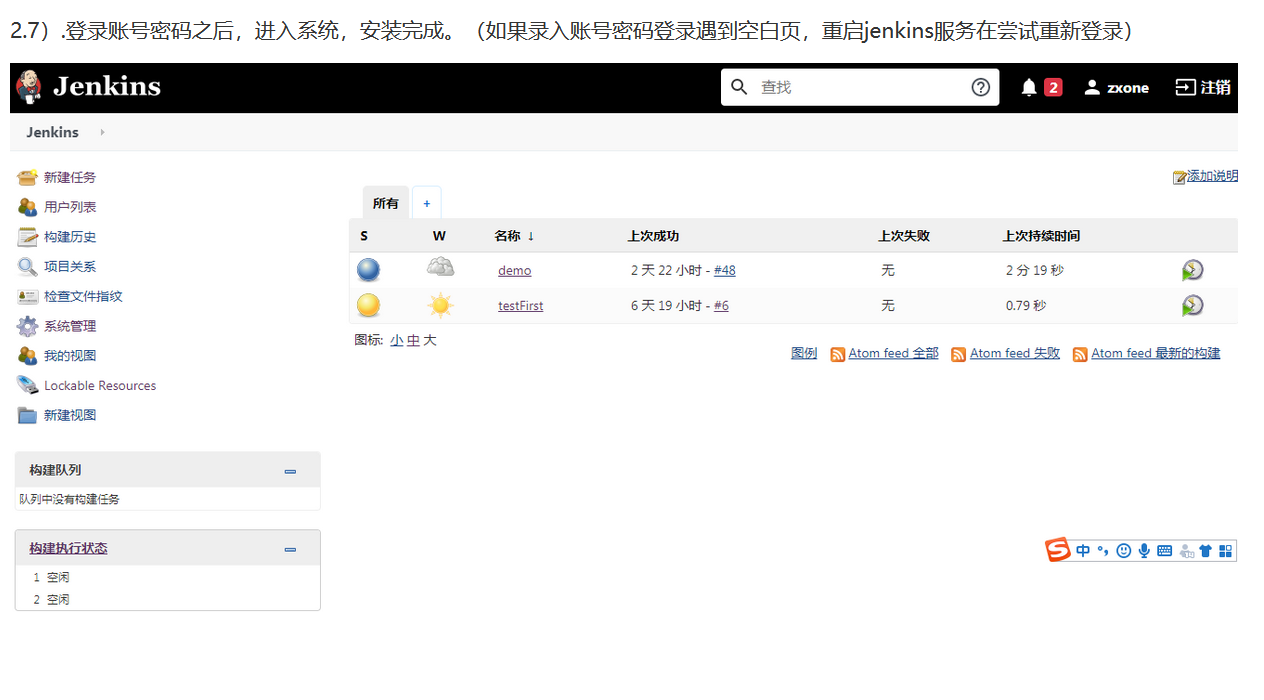Open the Sogou soft keyboard icon
Image resolution: width=1264 pixels, height=700 pixels.
coord(1164,551)
